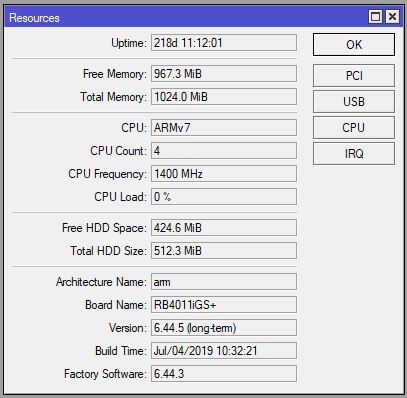Open the IRQ settings button

pyautogui.click(x=354, y=154)
